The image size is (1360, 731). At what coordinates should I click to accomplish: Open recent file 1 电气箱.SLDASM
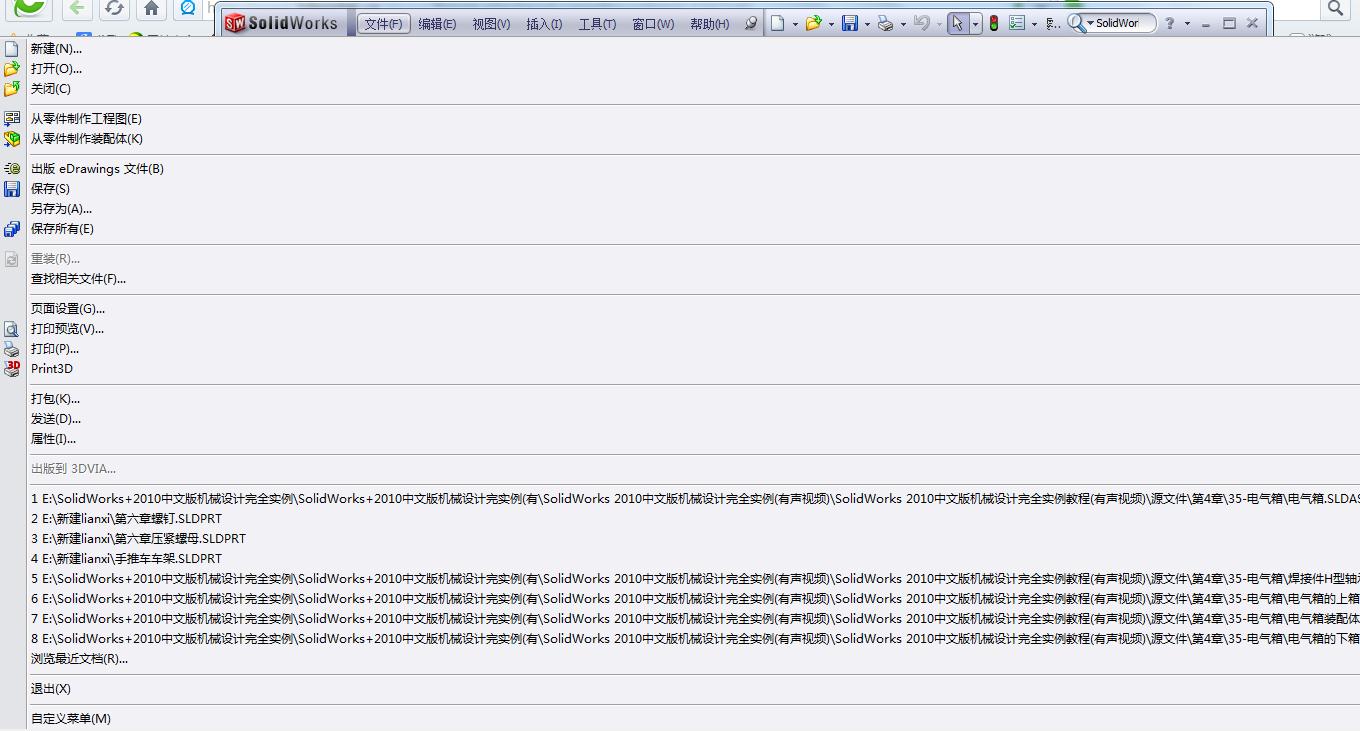[695, 499]
